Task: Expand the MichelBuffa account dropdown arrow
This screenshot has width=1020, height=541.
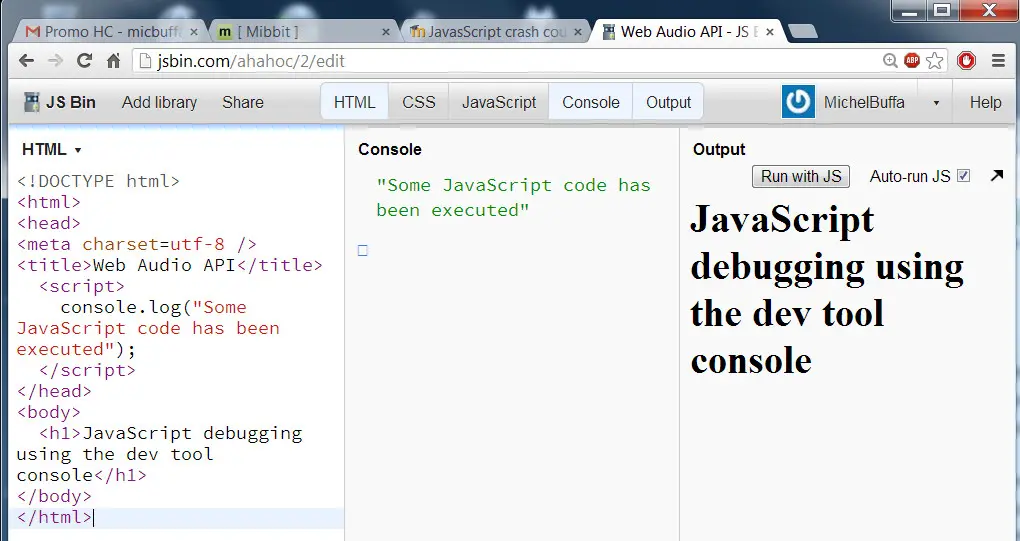Action: [x=936, y=103]
